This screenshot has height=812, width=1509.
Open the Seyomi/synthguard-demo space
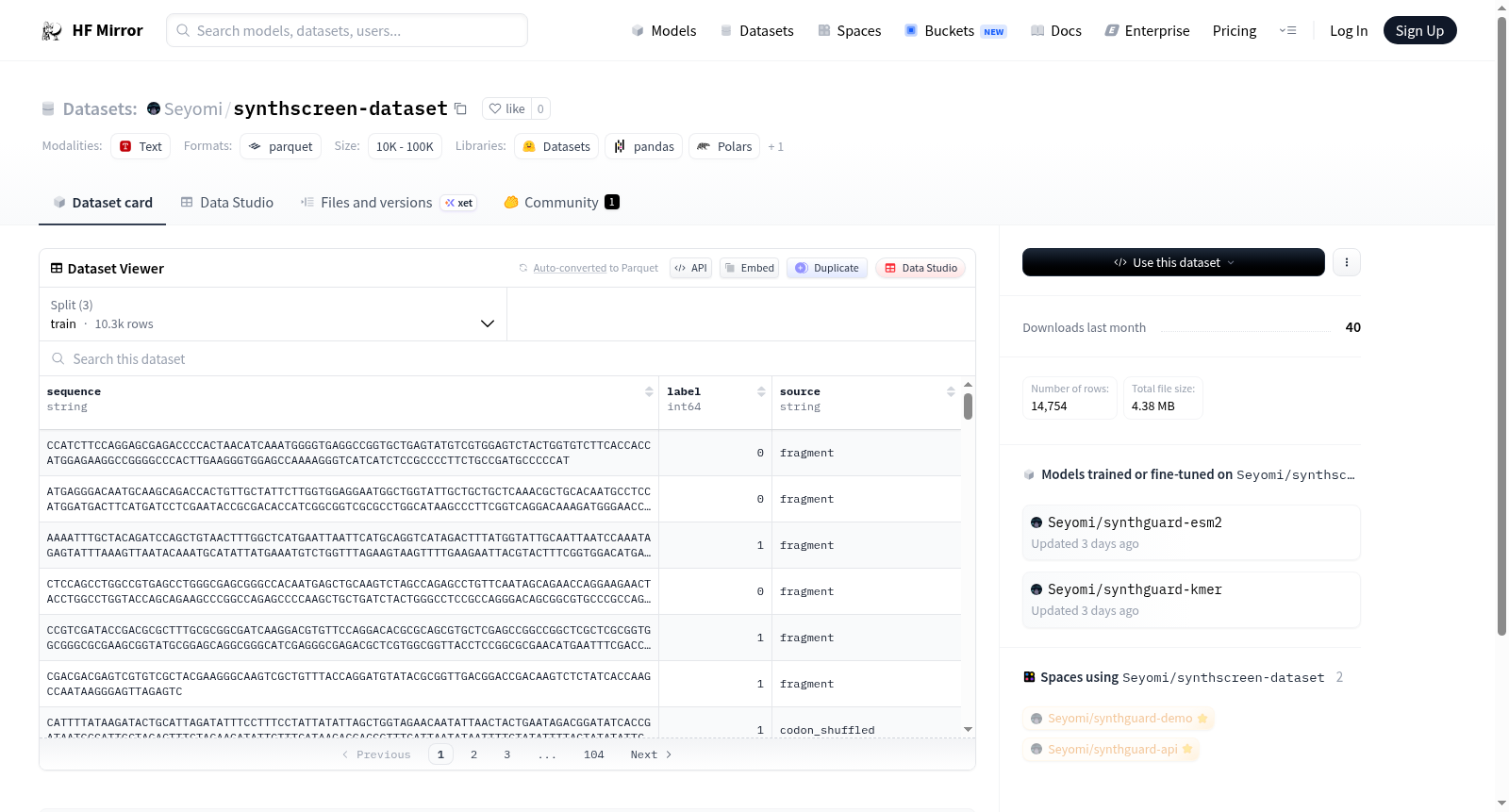coord(1119,719)
